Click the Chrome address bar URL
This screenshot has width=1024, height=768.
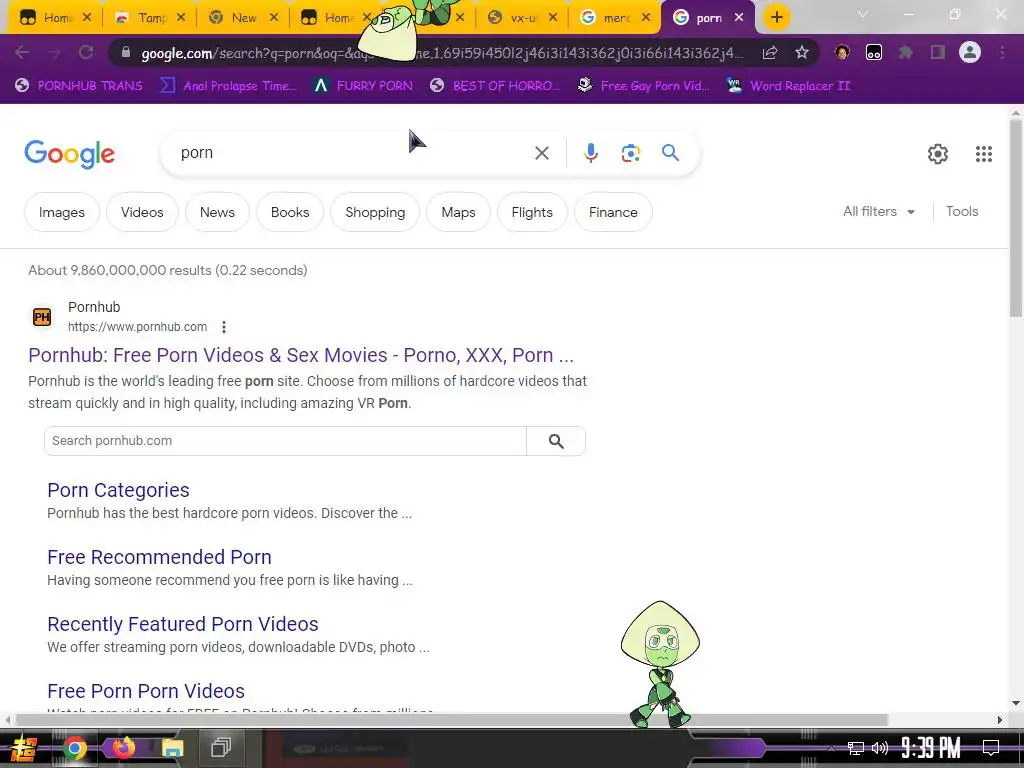click(x=442, y=53)
